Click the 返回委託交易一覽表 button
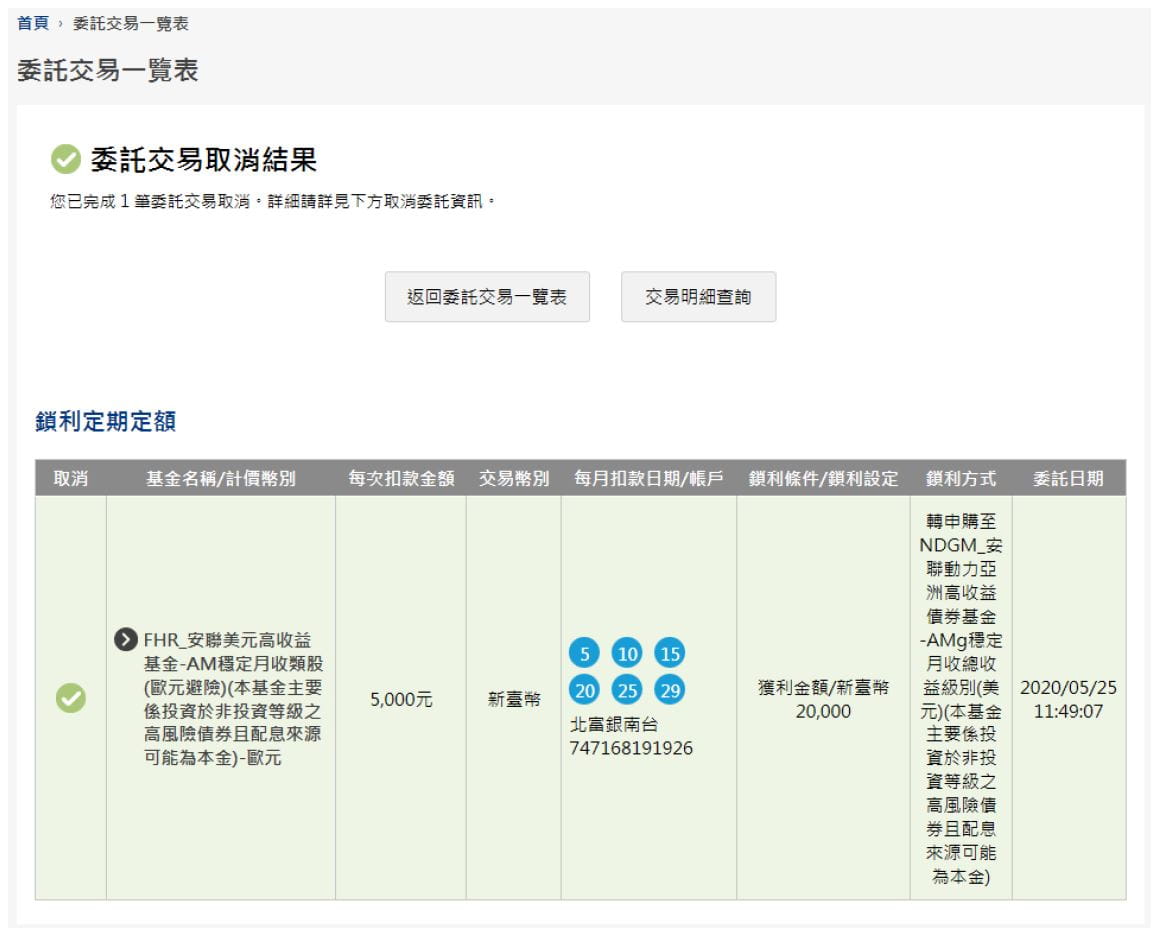 coord(487,296)
